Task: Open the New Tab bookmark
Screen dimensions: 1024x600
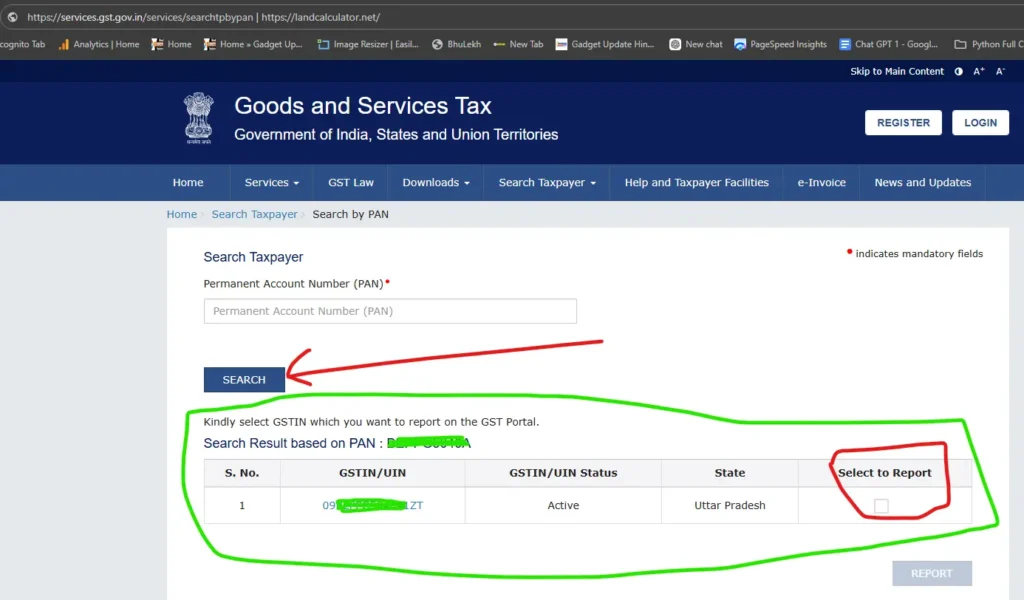Action: click(x=518, y=44)
